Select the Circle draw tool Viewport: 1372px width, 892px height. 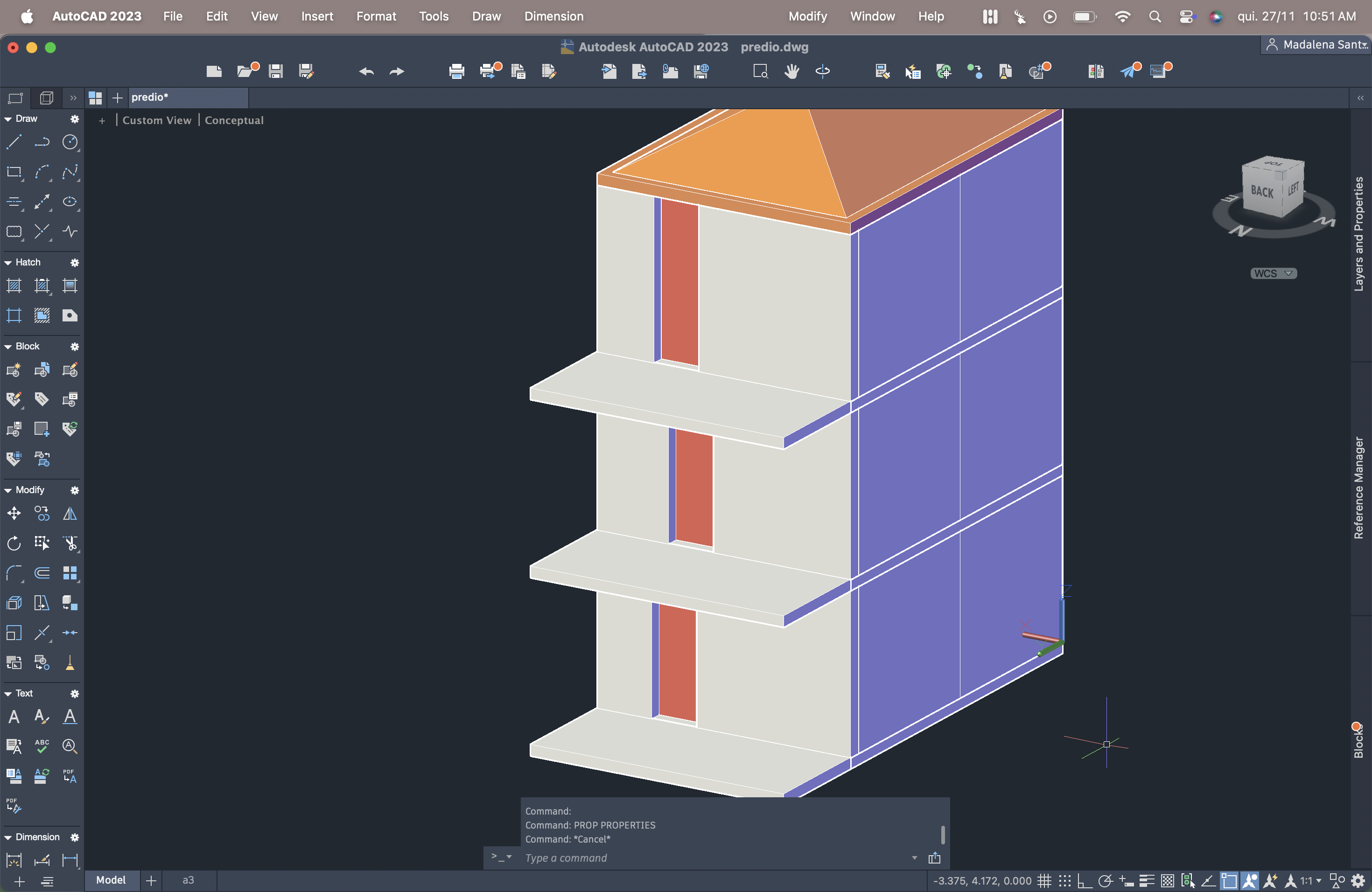70,142
